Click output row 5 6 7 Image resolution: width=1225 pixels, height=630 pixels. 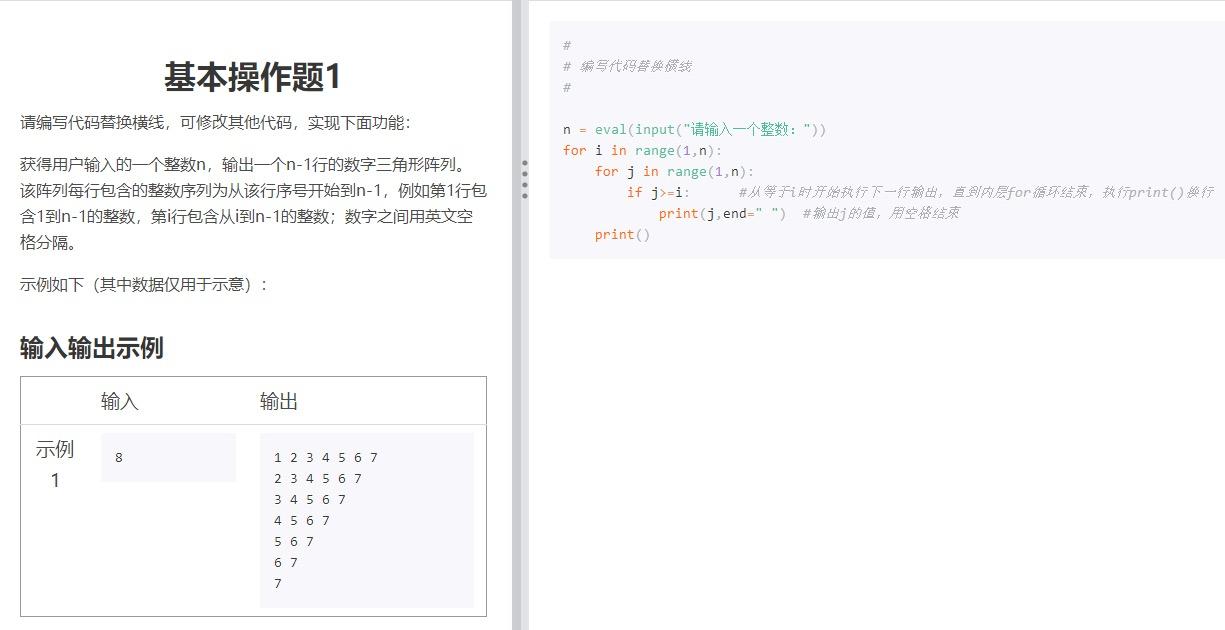click(294, 542)
